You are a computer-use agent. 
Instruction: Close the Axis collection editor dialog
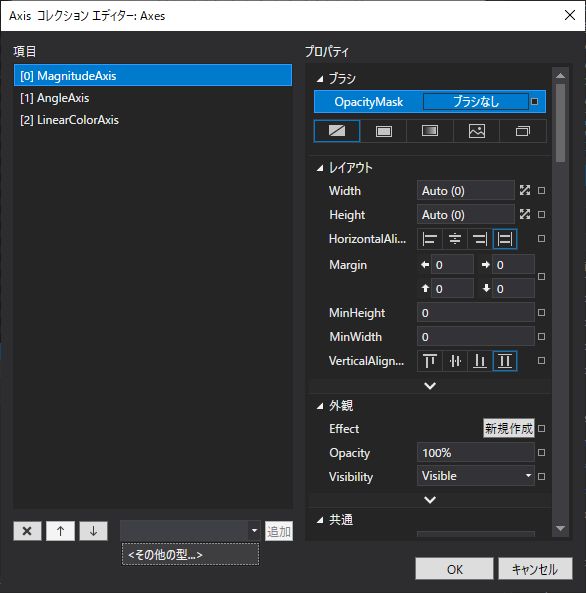click(570, 16)
